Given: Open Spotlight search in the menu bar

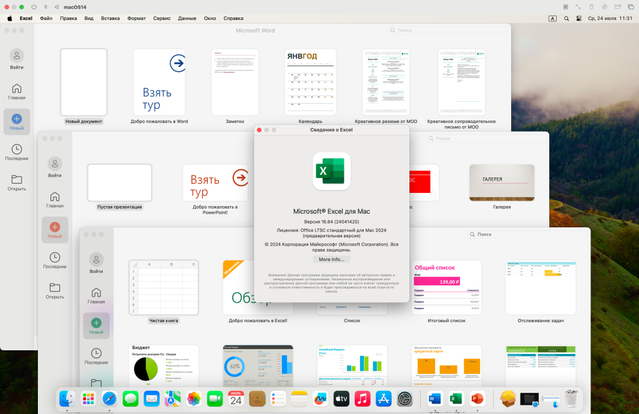Looking at the screenshot, I should (566, 18).
